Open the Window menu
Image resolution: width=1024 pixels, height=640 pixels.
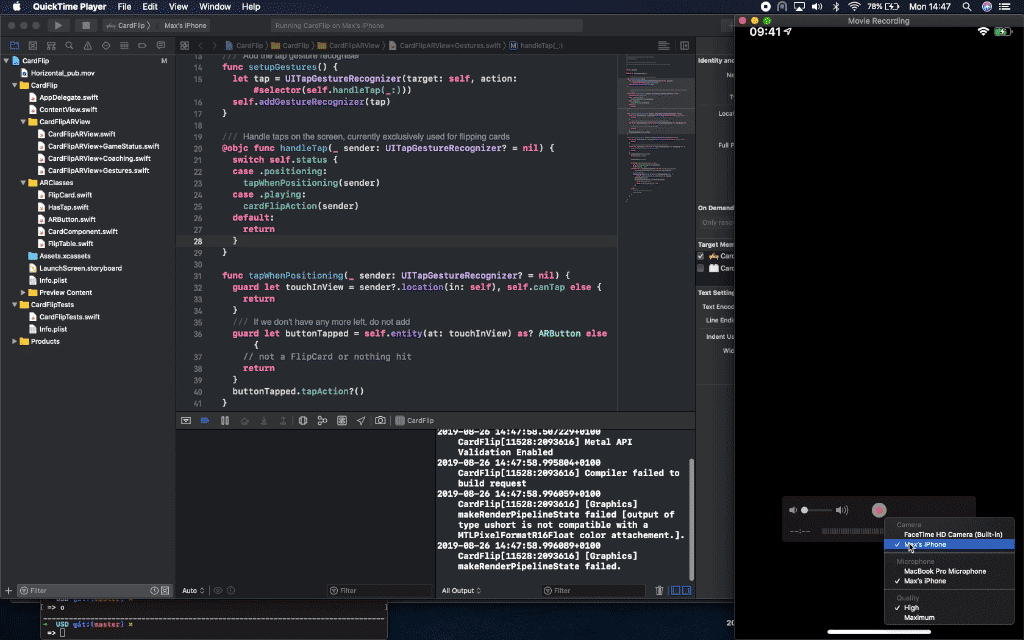215,7
